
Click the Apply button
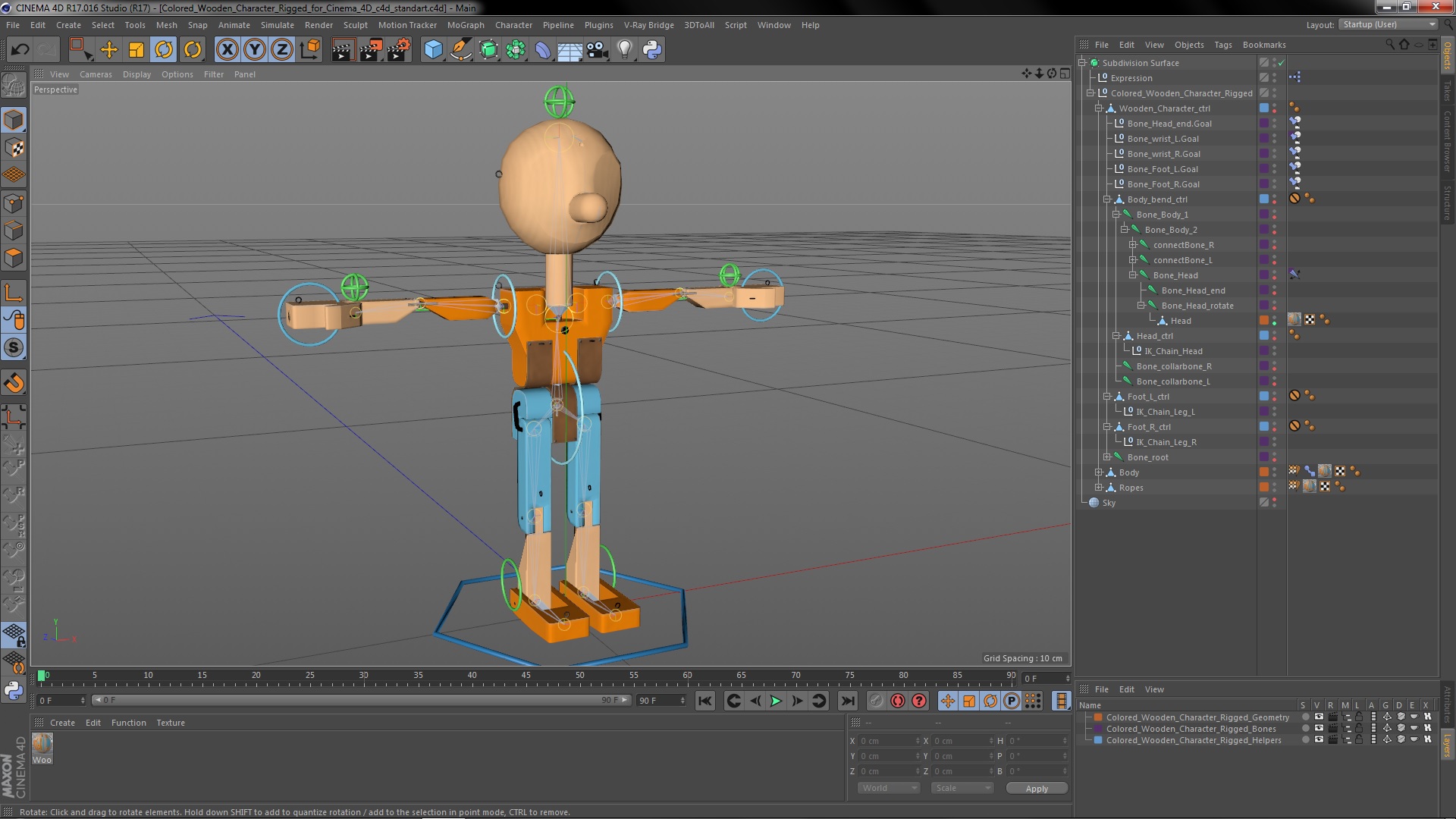pyautogui.click(x=1037, y=789)
